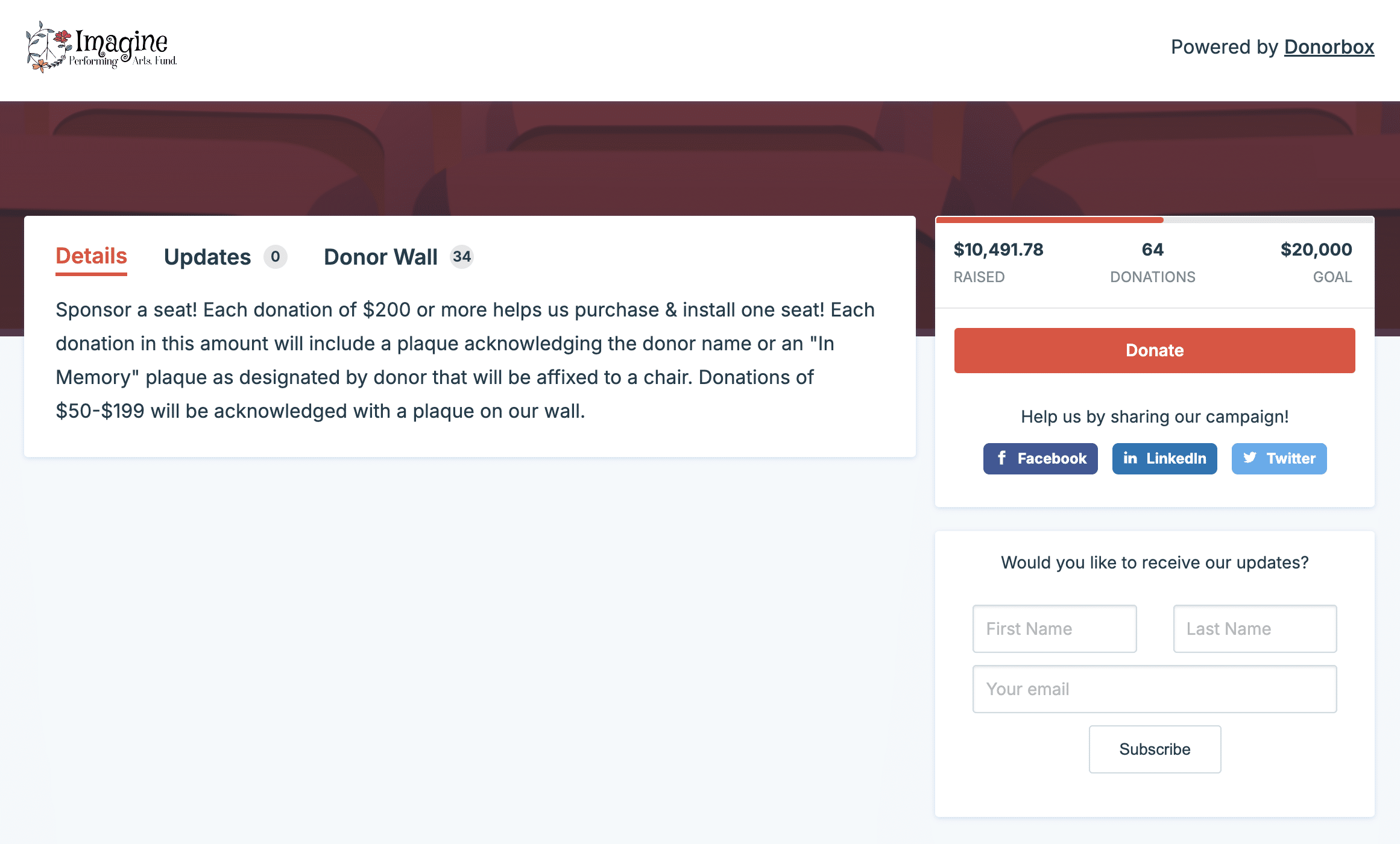Viewport: 1400px width, 844px height.
Task: Click the Facebook share icon
Action: [1040, 459]
